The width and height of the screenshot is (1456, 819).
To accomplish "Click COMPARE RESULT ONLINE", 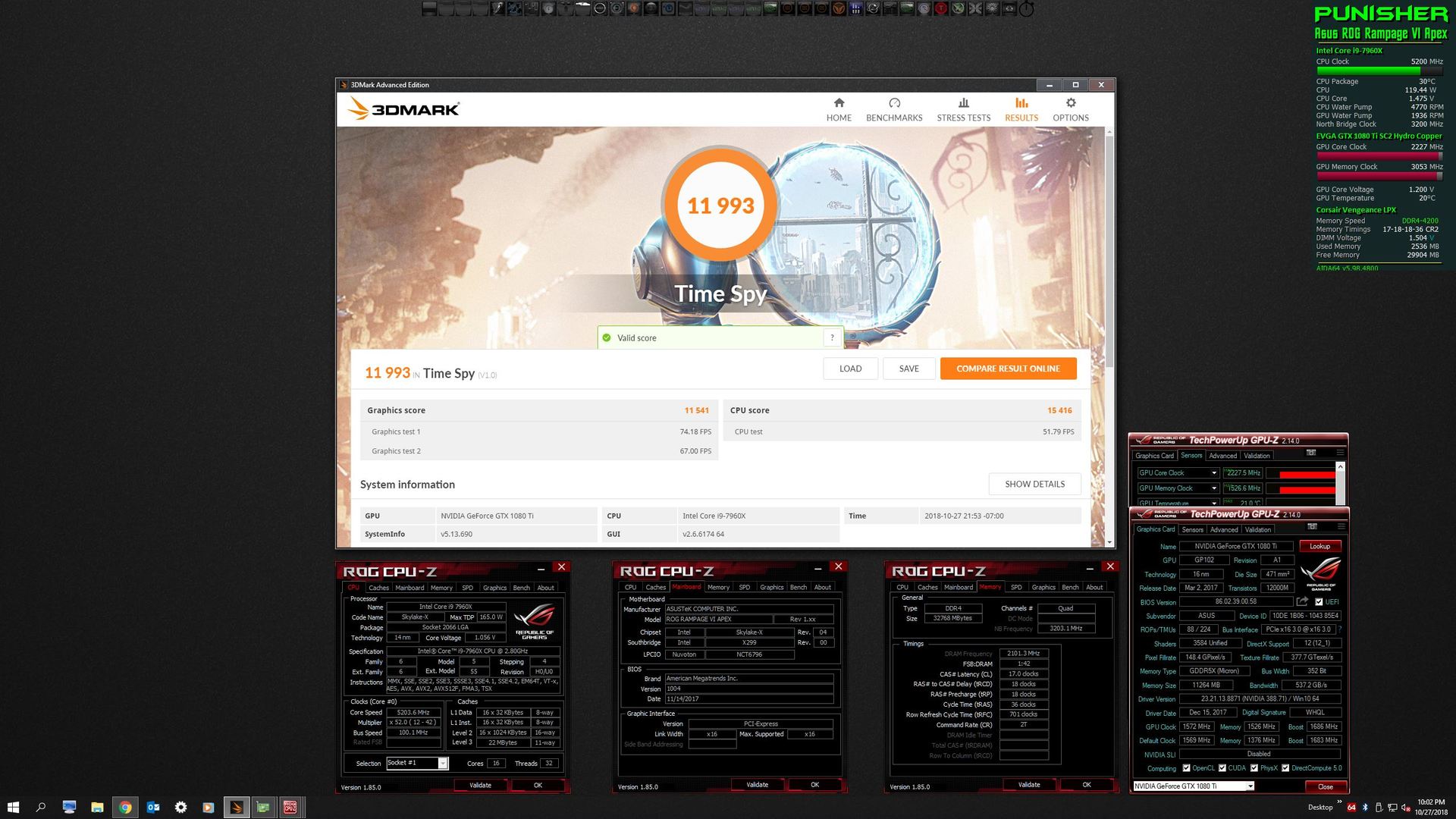I will tap(1008, 369).
